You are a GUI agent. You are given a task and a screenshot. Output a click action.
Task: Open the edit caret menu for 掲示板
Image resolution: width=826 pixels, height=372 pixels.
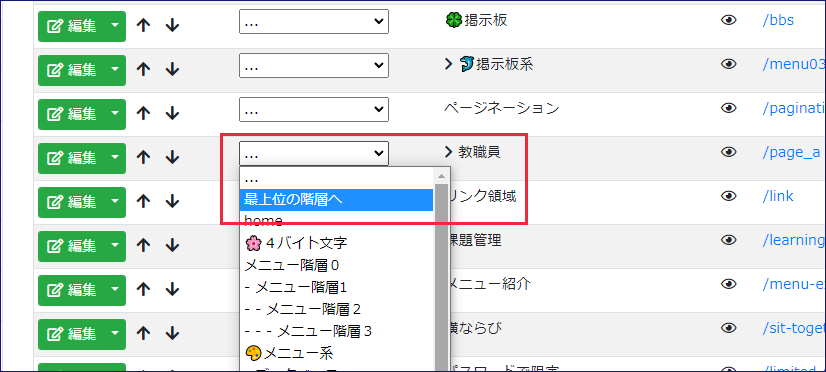[x=115, y=26]
